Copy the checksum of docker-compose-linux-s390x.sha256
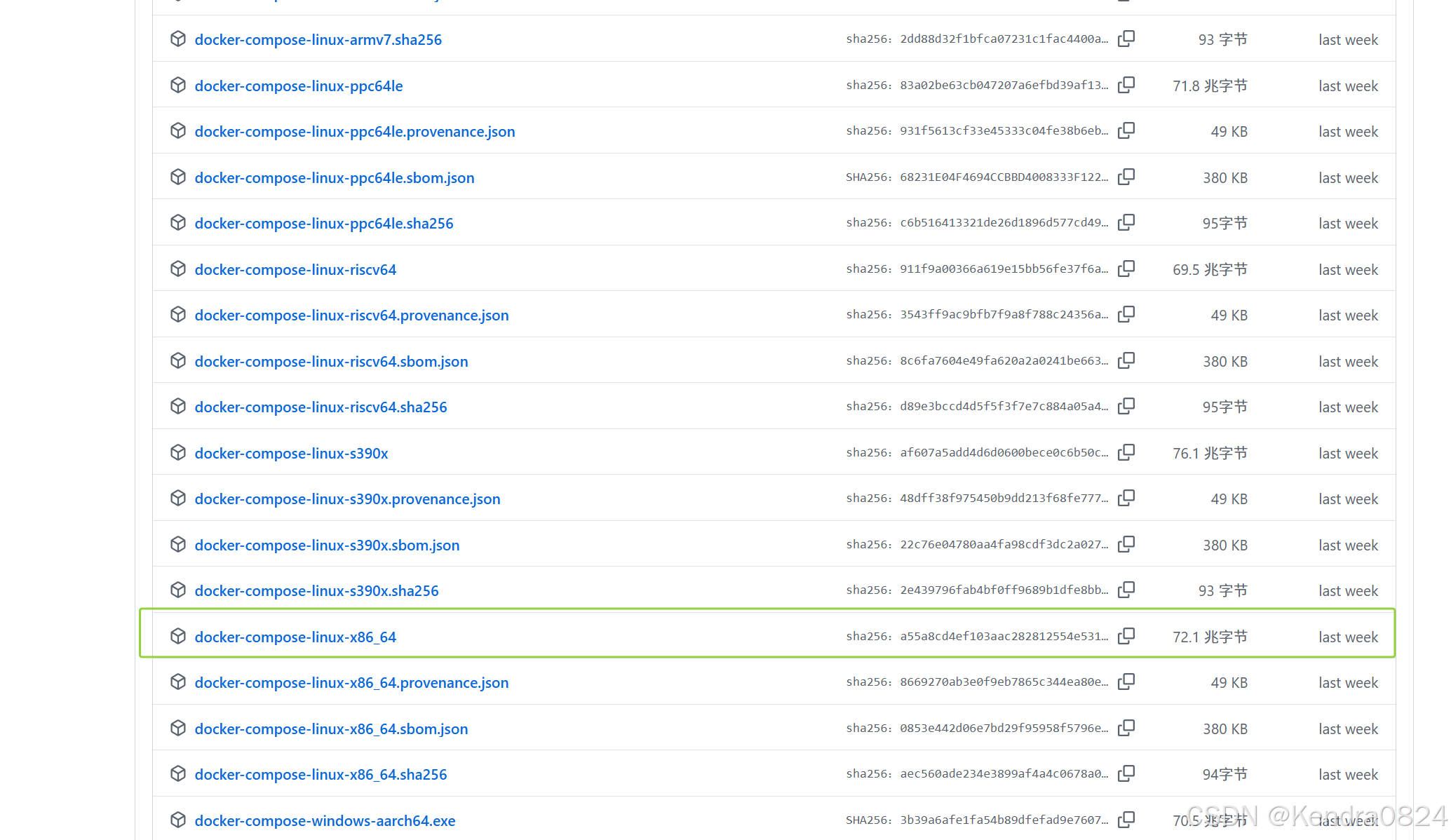The width and height of the screenshot is (1451, 840). click(1126, 589)
